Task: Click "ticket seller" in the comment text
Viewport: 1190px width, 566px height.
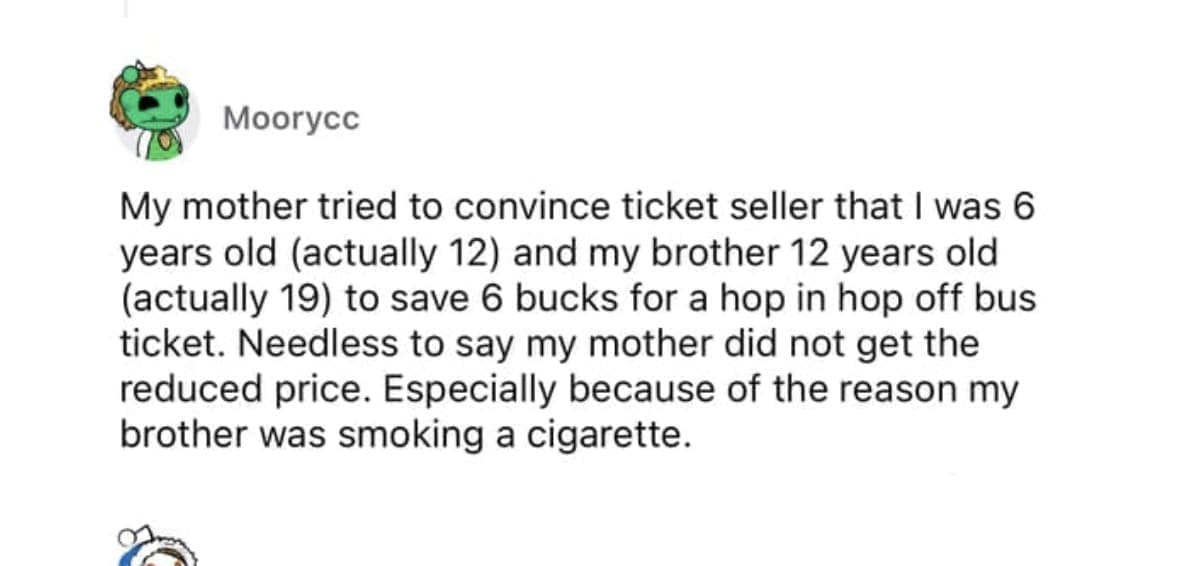Action: pos(682,207)
